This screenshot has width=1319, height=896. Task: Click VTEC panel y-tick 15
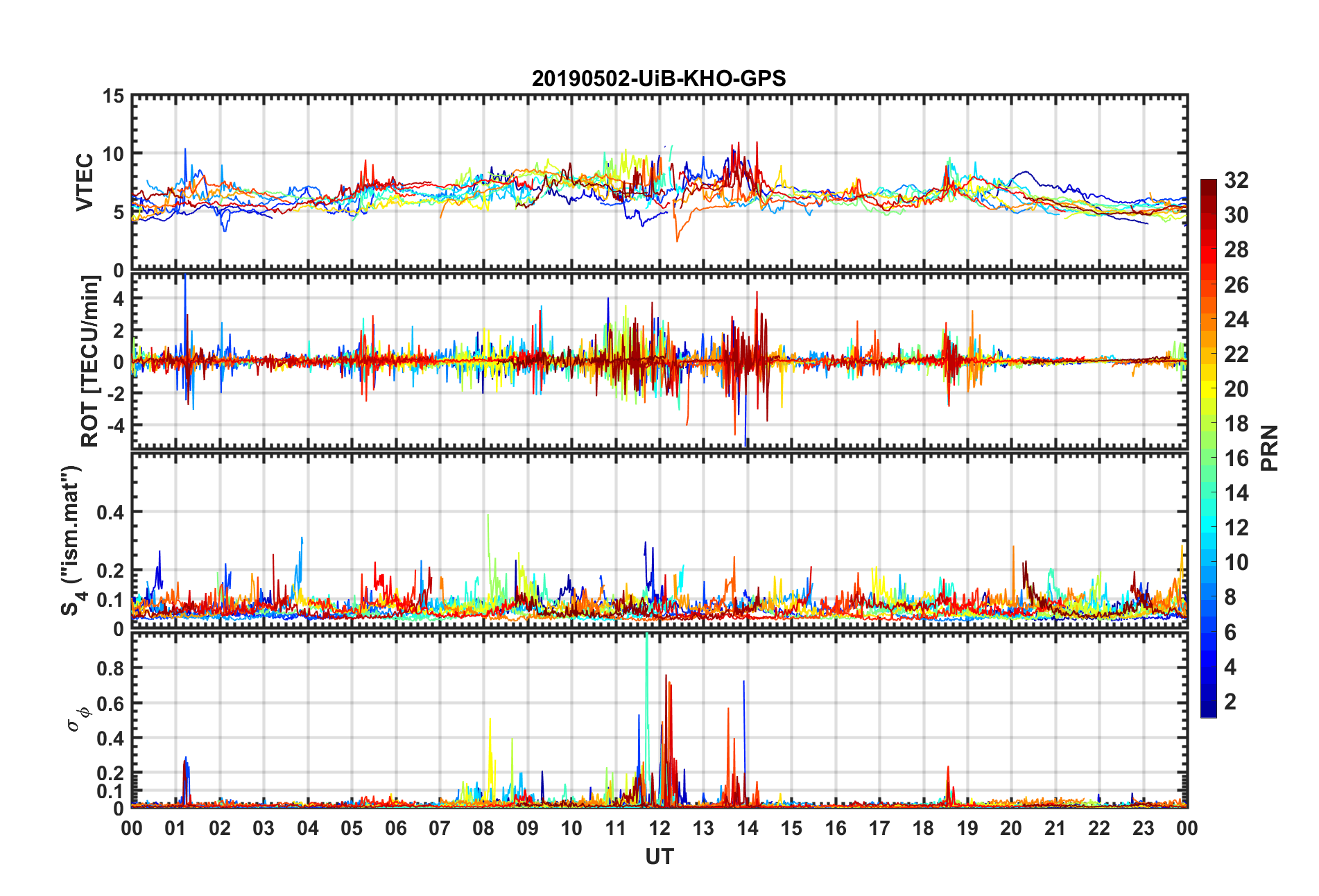coord(114,96)
